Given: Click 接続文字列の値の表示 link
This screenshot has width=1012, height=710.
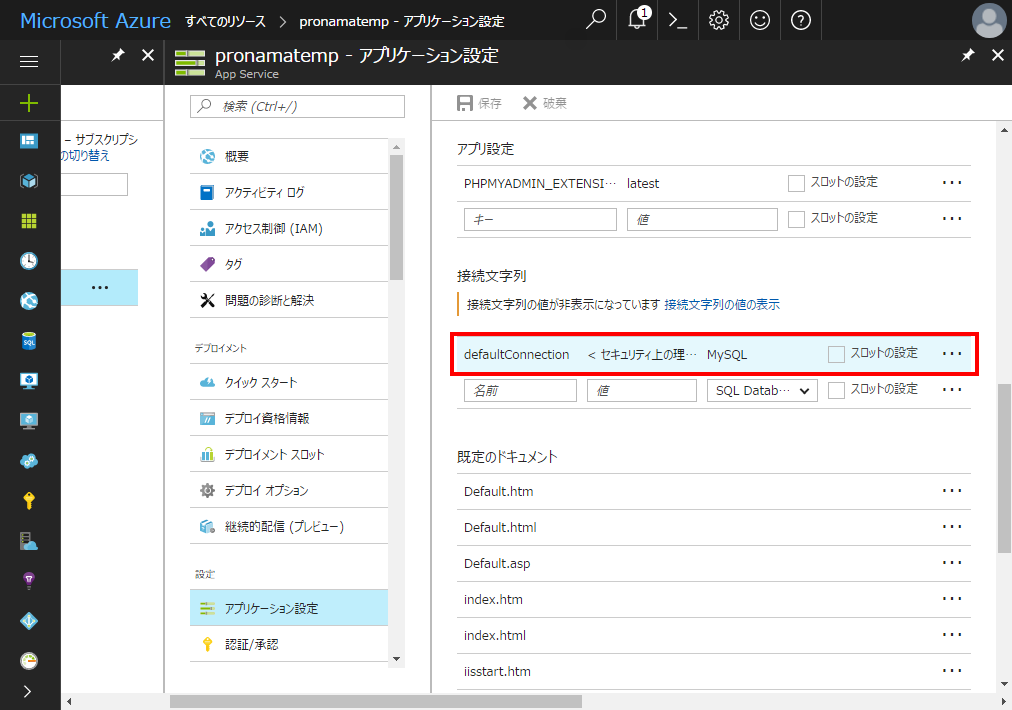Looking at the screenshot, I should click(722, 305).
